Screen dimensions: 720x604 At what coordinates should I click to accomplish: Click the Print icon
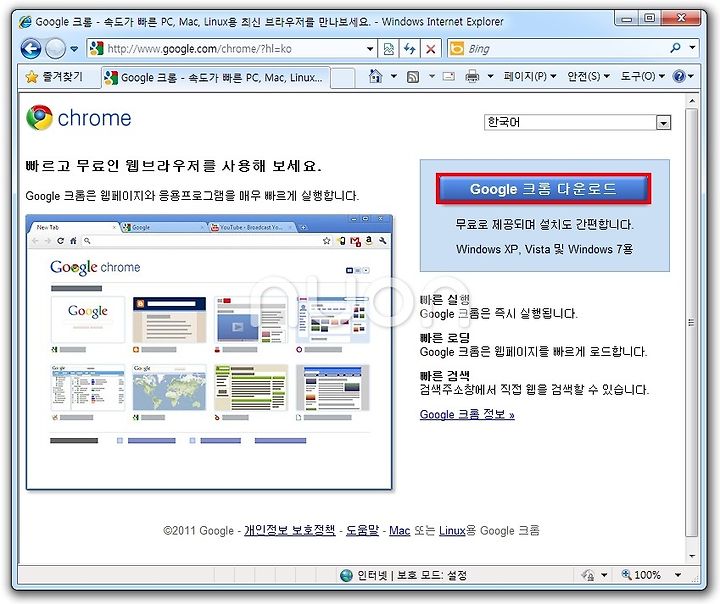pyautogui.click(x=472, y=76)
